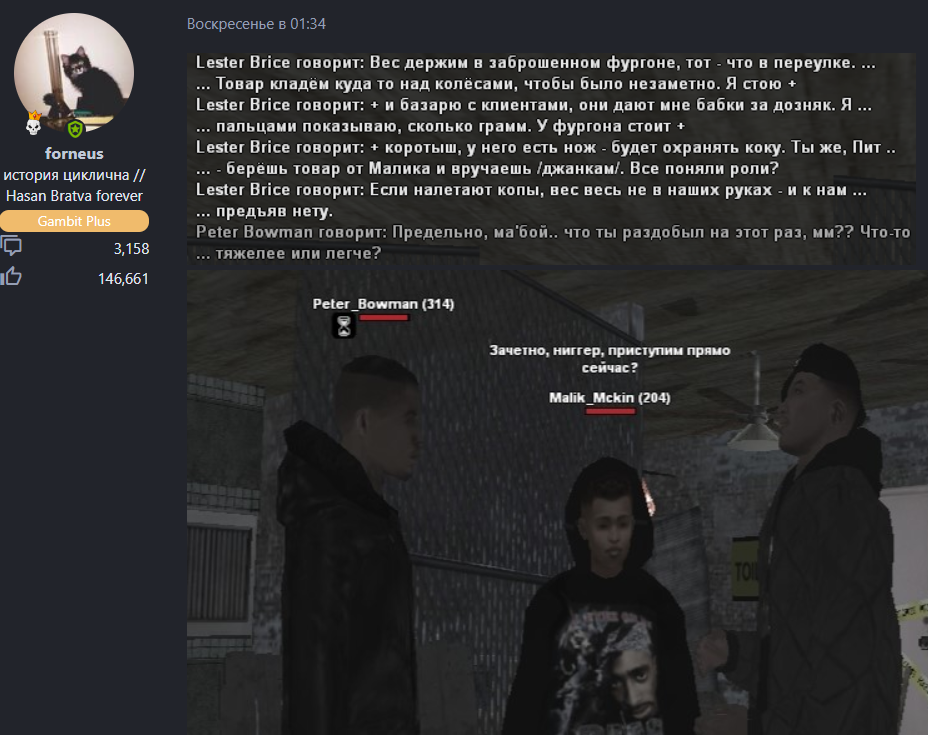Click the Malik_Mckin (204) name tag

(610, 398)
